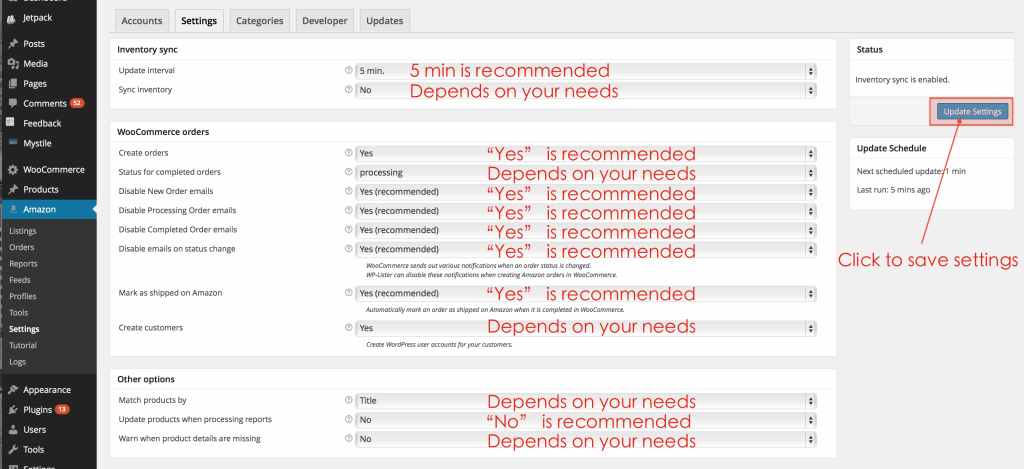Image resolution: width=1024 pixels, height=469 pixels.
Task: Open the Updates tab
Action: [x=384, y=21]
